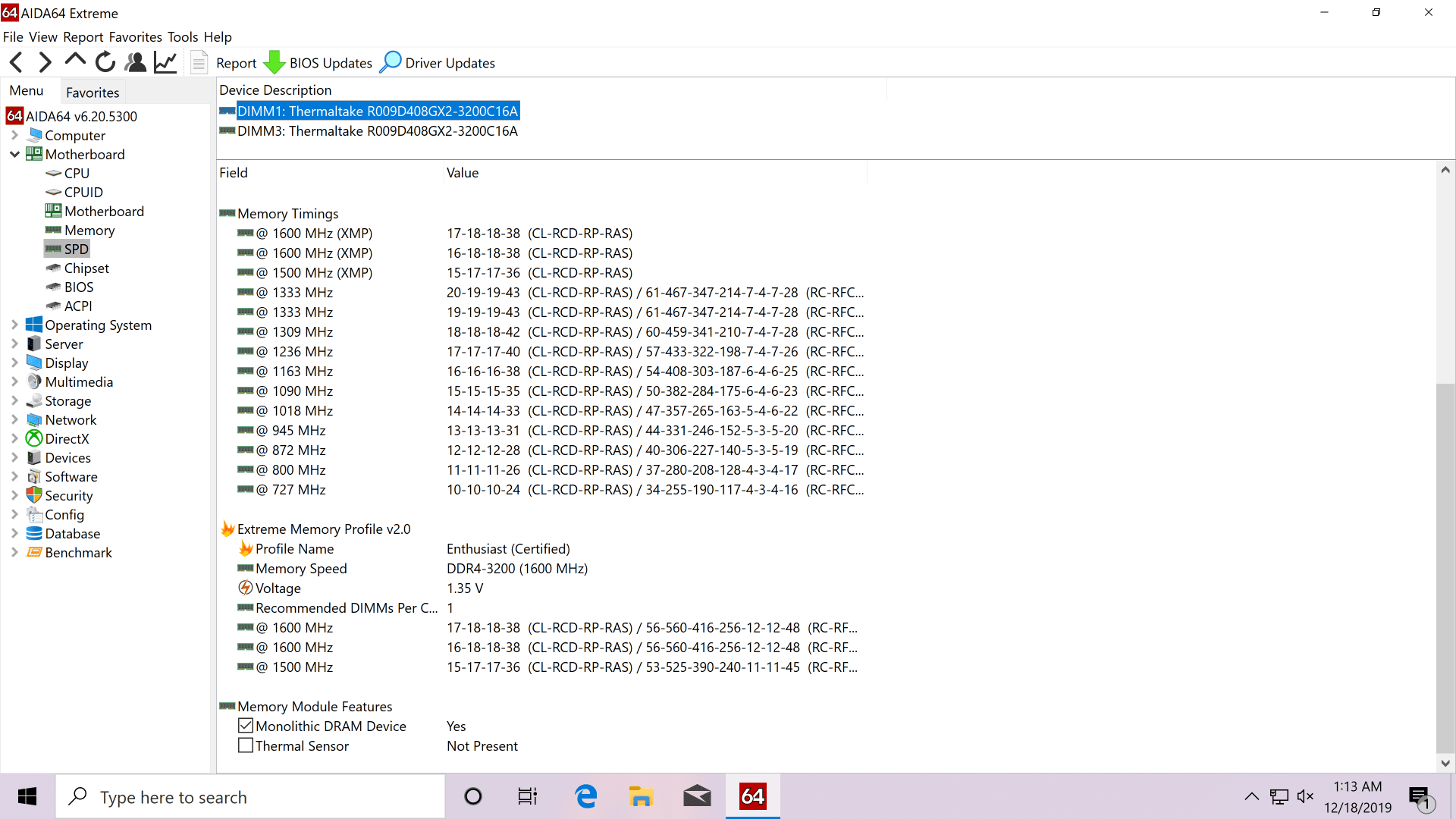Expand the Operating System tree node
The width and height of the screenshot is (1456, 819).
pyautogui.click(x=14, y=325)
